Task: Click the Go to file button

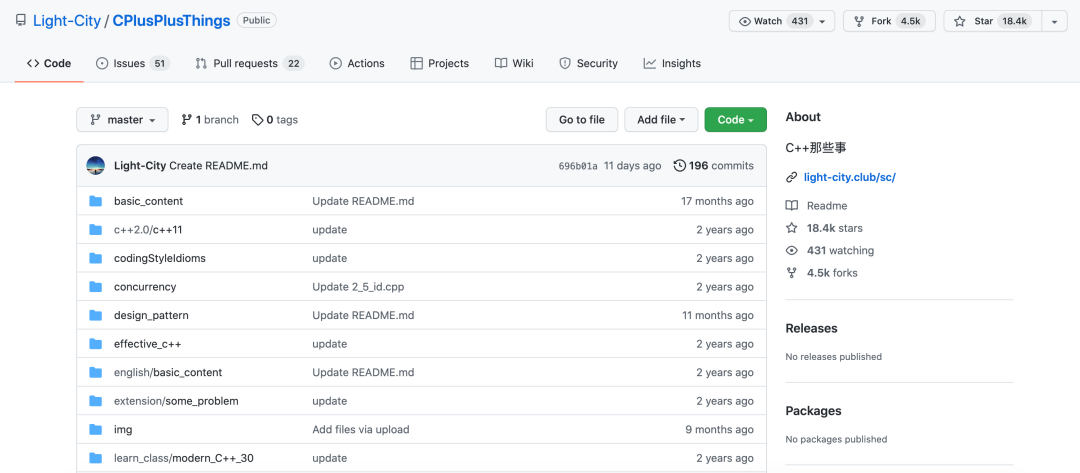Action: click(x=582, y=120)
